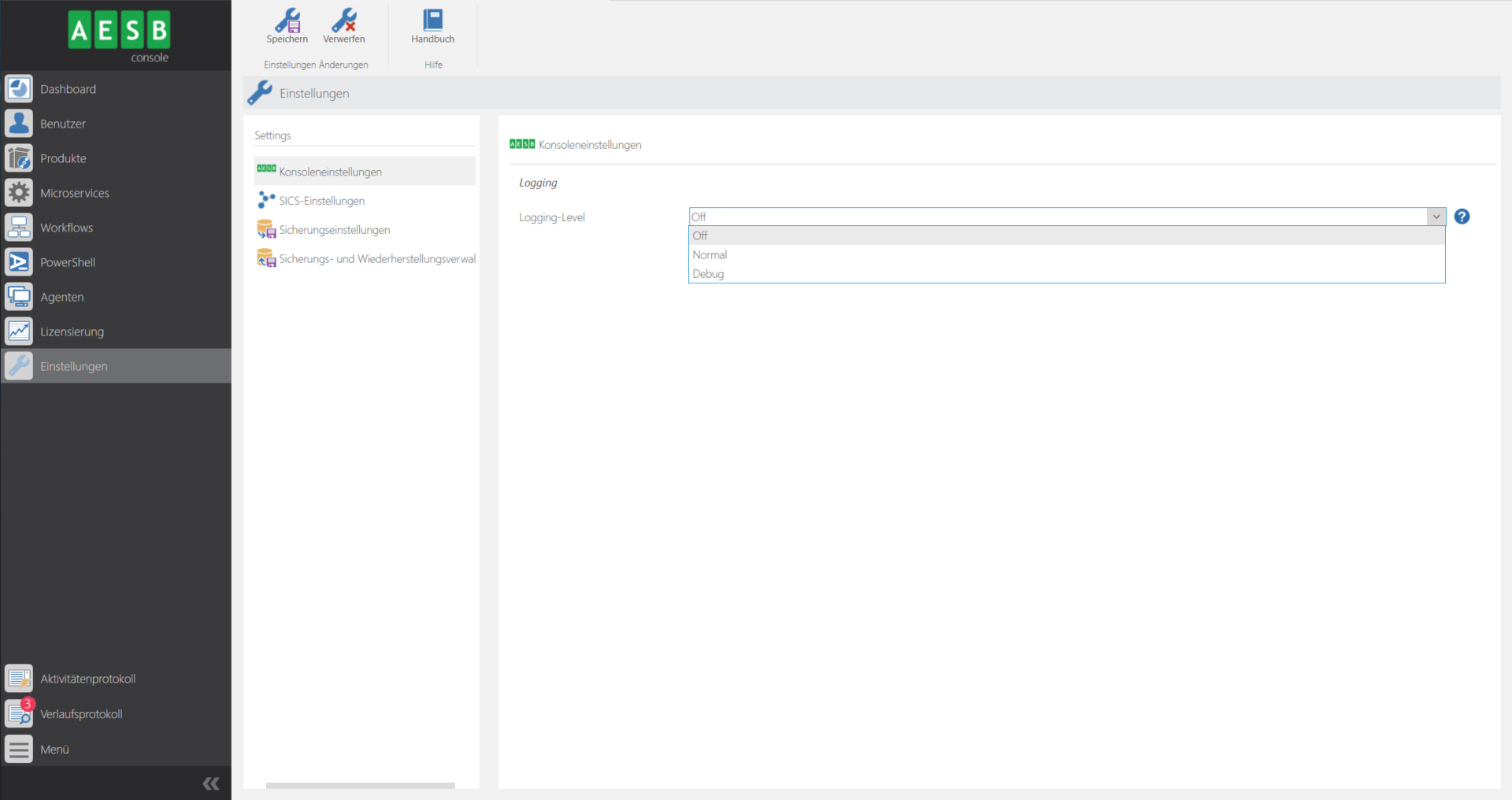Select Sicherungseinstellungen in settings list

tap(334, 230)
